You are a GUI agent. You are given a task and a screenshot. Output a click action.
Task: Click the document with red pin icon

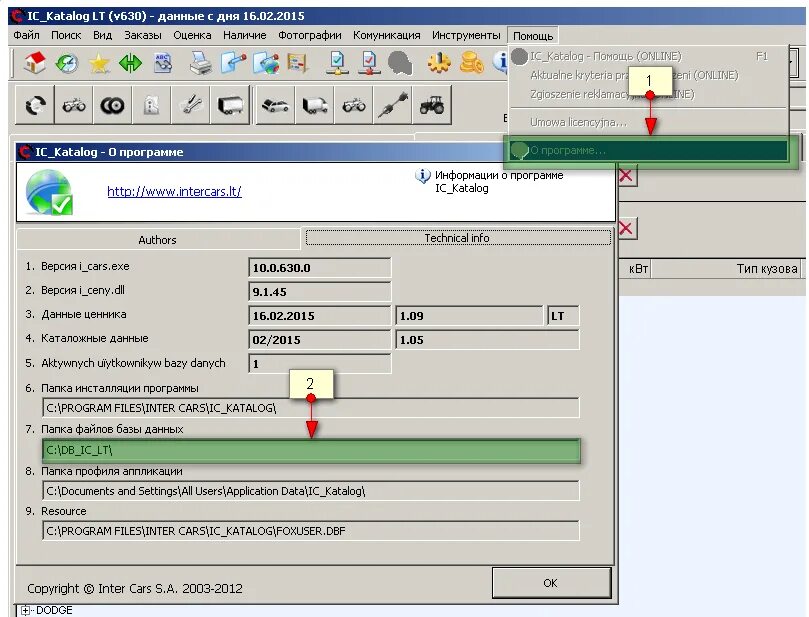click(233, 63)
